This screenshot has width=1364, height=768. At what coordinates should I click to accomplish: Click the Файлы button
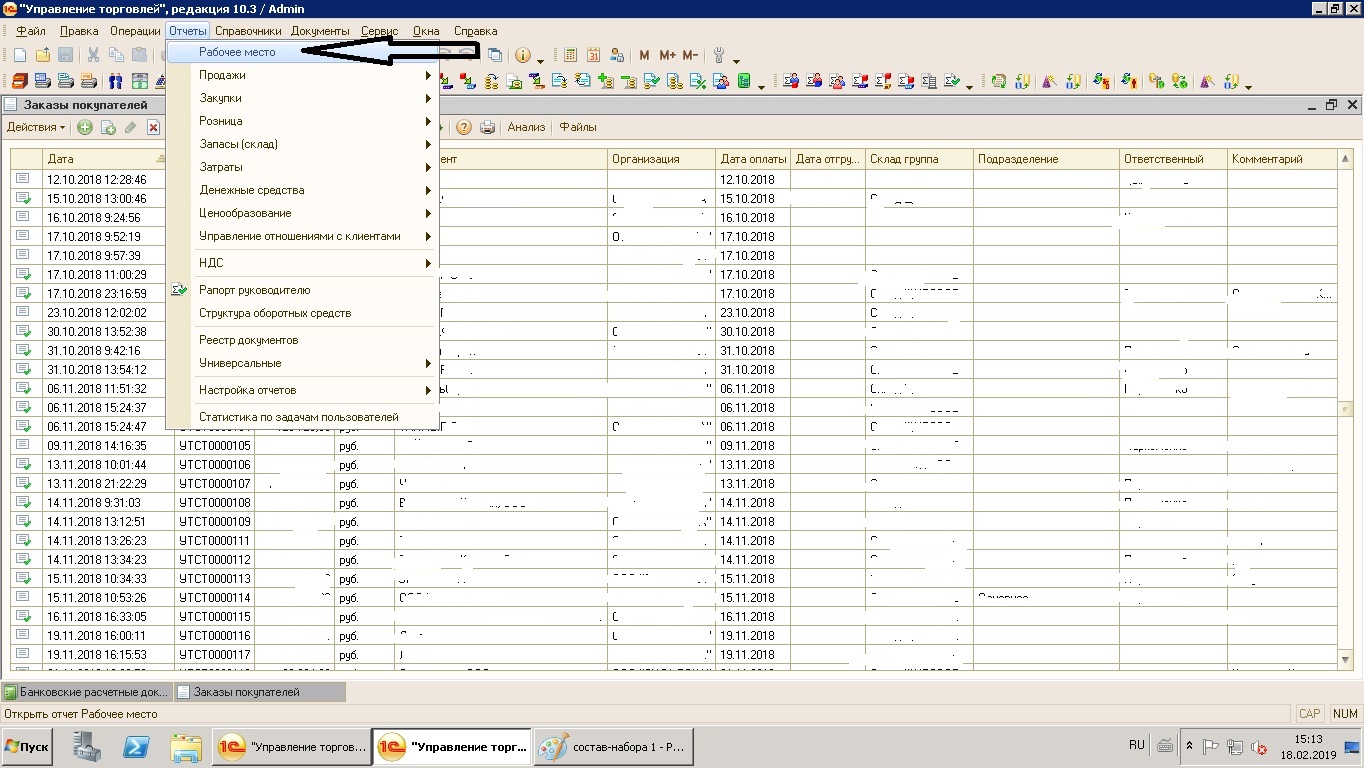[x=578, y=127]
